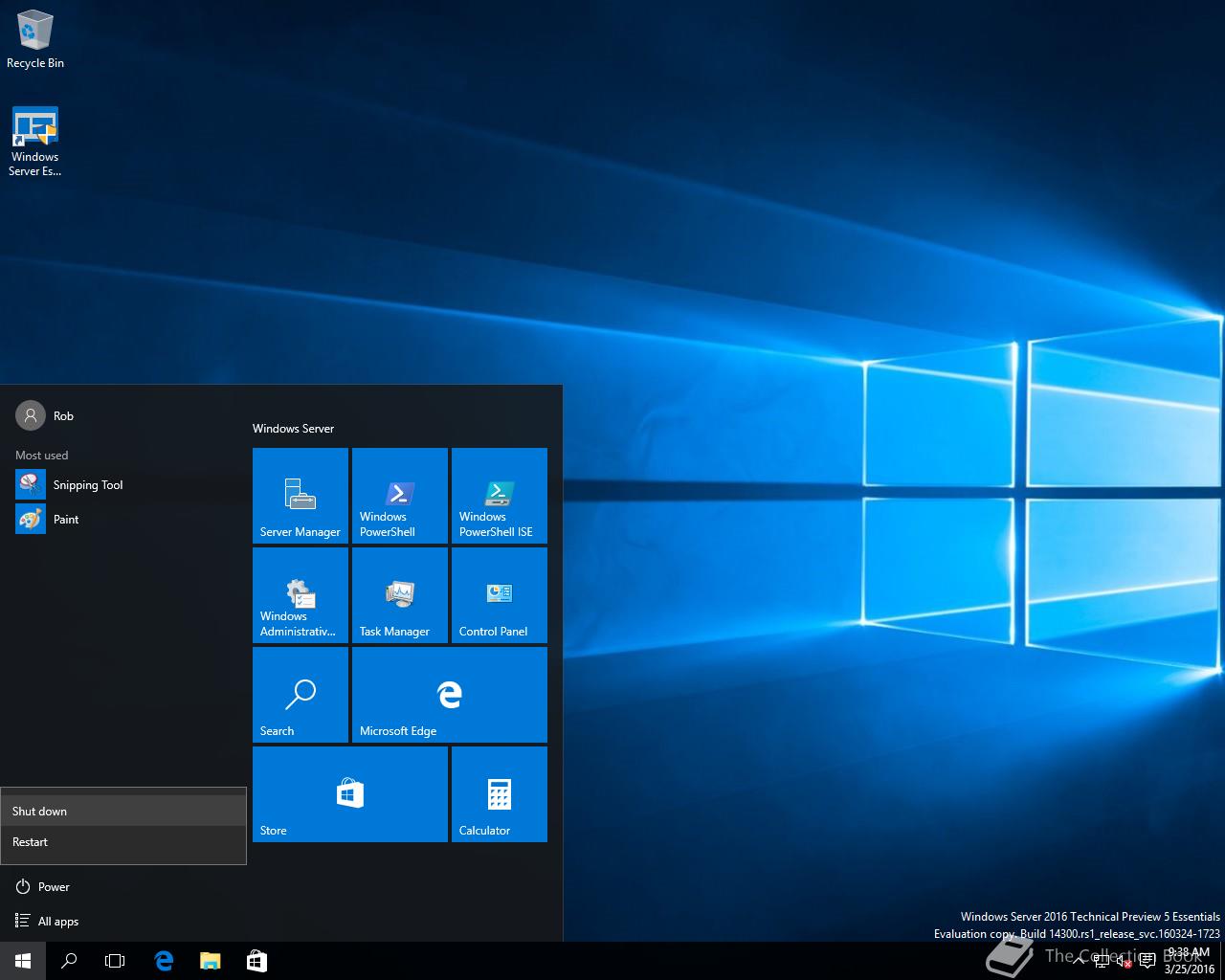Screen dimensions: 1225x980
Task: Click the network tray icon
Action: pyautogui.click(x=1102, y=961)
